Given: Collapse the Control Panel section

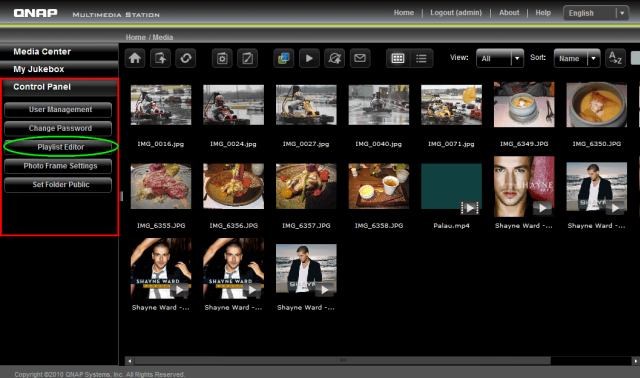Looking at the screenshot, I should [x=60, y=87].
